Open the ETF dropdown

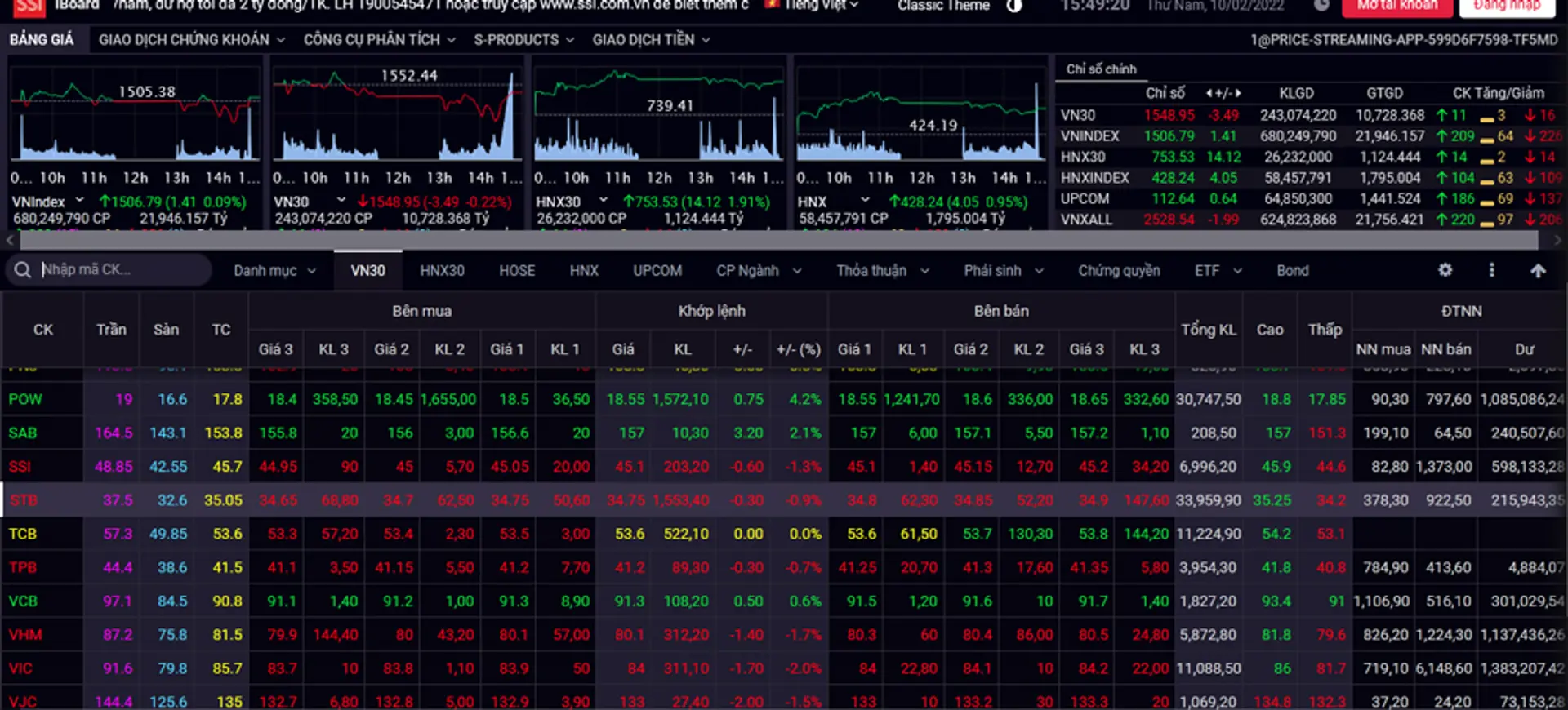[1218, 270]
